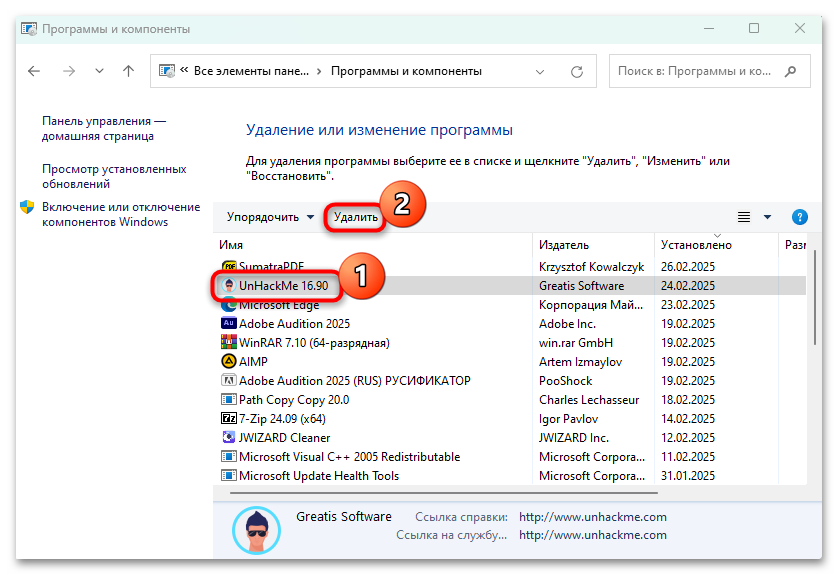The height and width of the screenshot is (575, 838).
Task: Open Windows features on/off link
Action: (121, 214)
